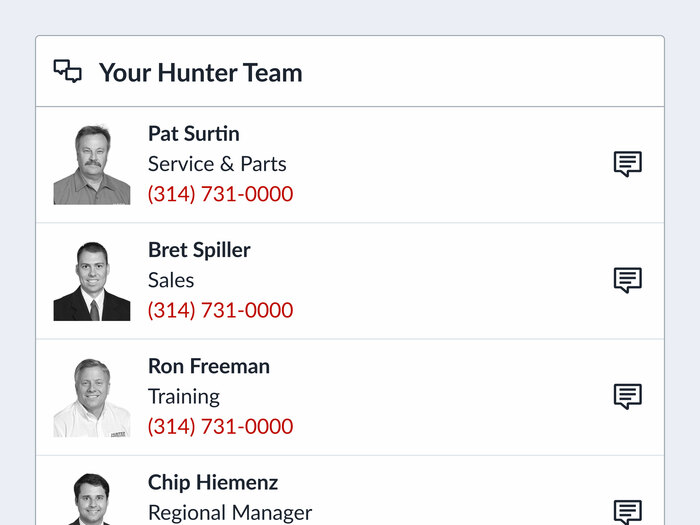700x525 pixels.
Task: Click the Service & Parts role label
Action: pyautogui.click(x=217, y=164)
